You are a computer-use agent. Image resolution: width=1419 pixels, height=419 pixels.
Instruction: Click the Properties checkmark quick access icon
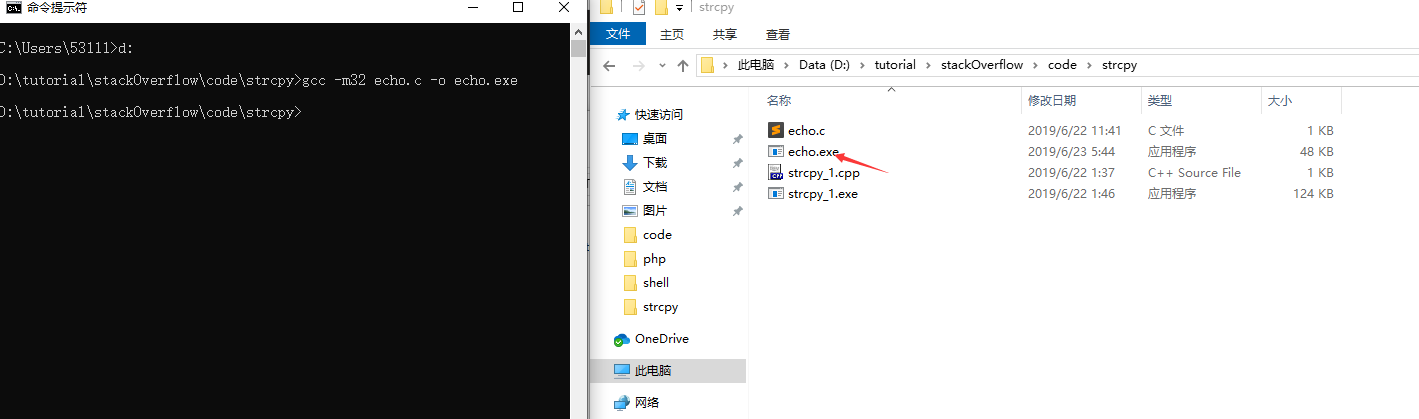pyautogui.click(x=638, y=7)
